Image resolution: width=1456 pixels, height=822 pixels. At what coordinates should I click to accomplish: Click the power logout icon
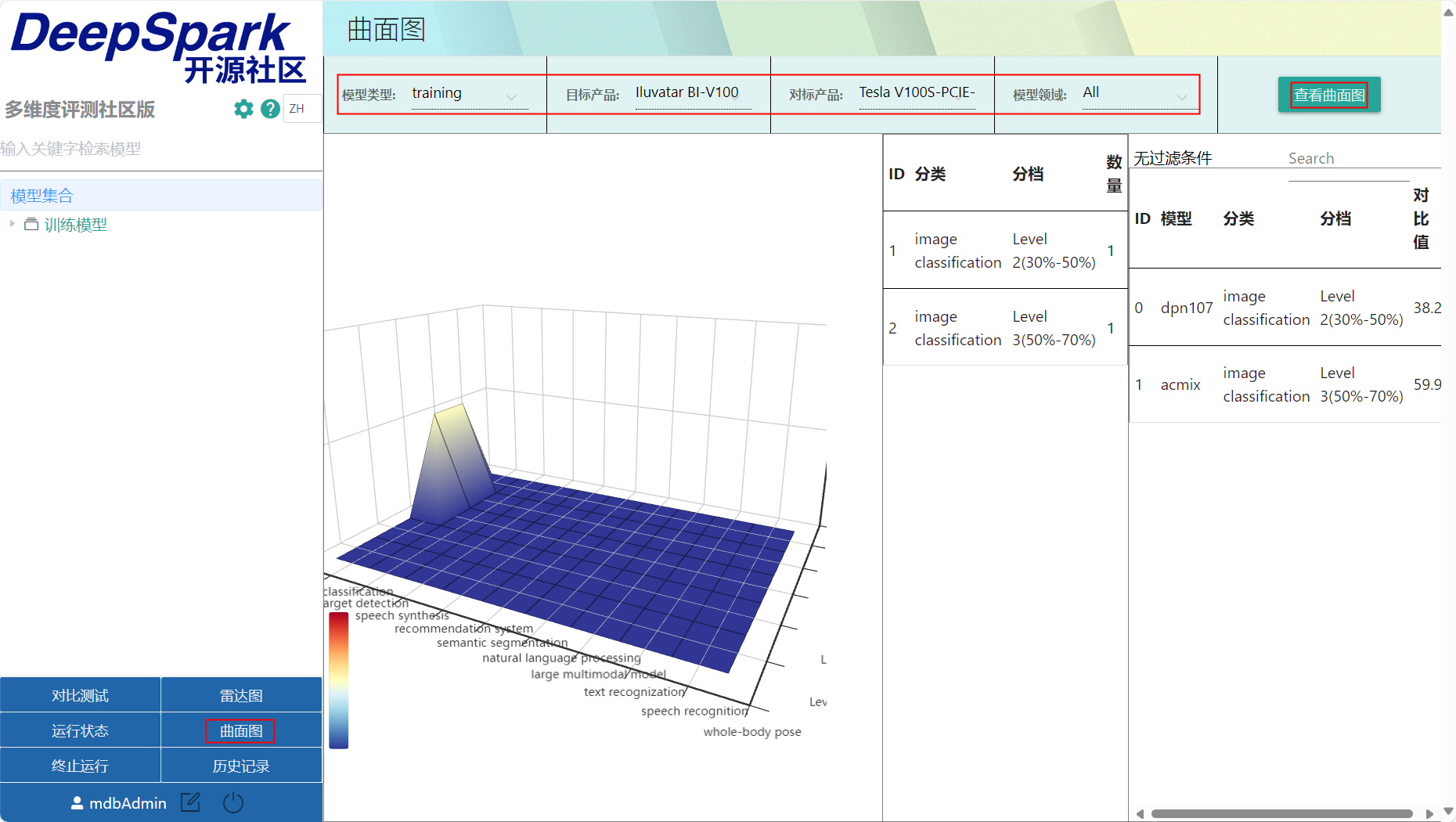[x=233, y=802]
